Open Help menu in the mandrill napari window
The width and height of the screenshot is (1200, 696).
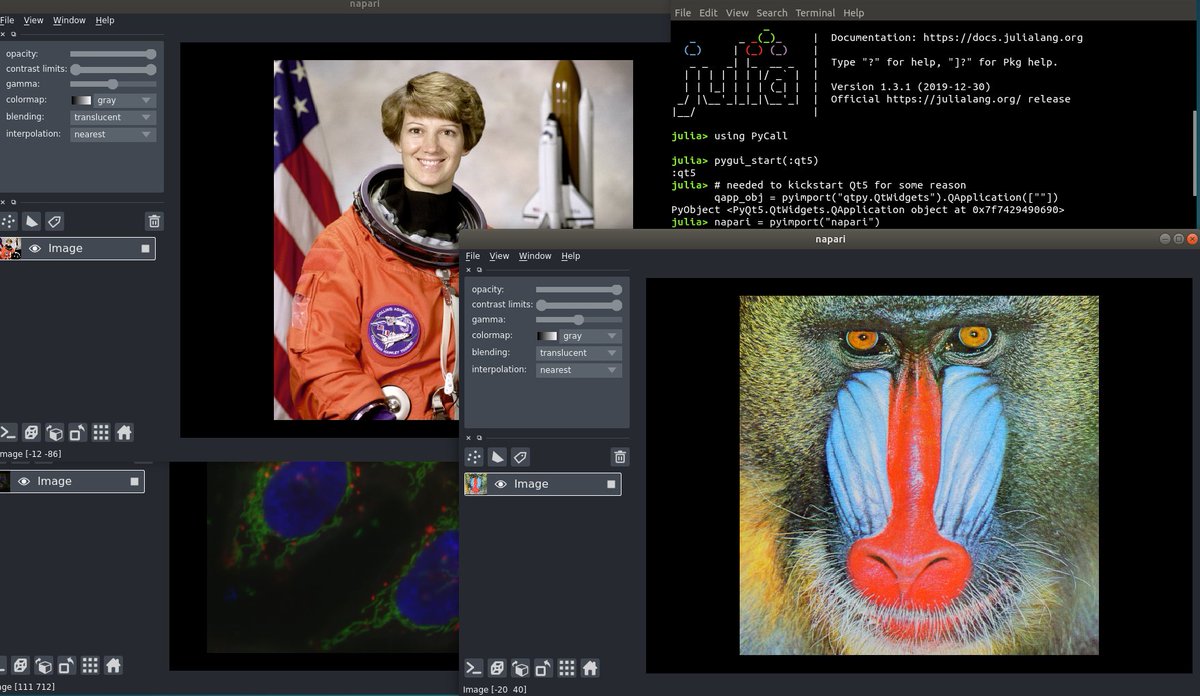pos(571,256)
